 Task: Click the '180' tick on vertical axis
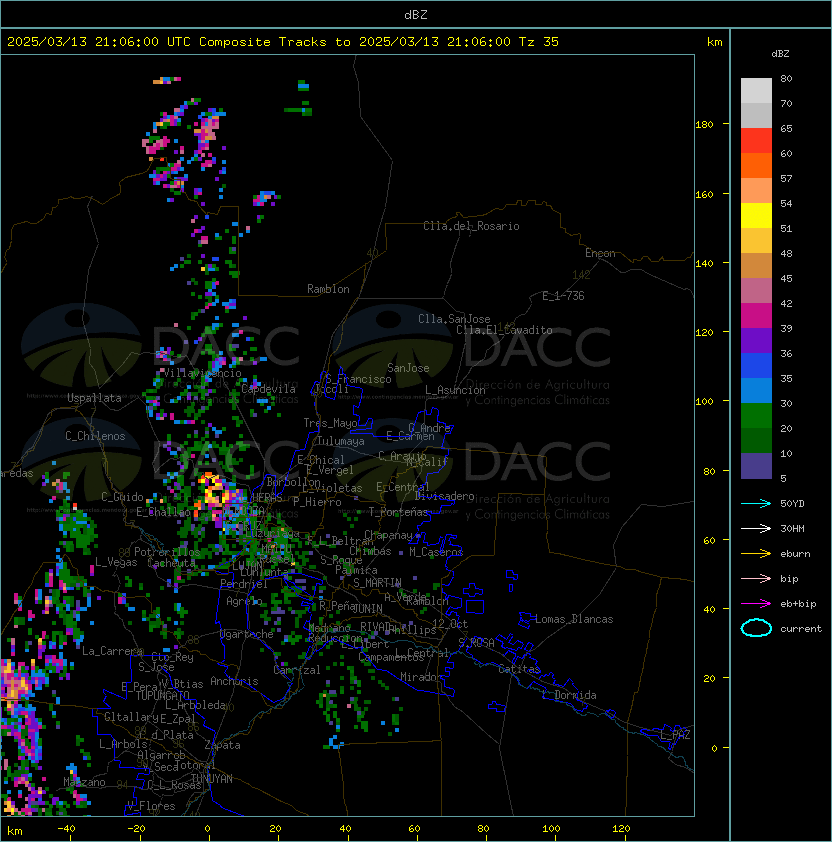pos(704,125)
